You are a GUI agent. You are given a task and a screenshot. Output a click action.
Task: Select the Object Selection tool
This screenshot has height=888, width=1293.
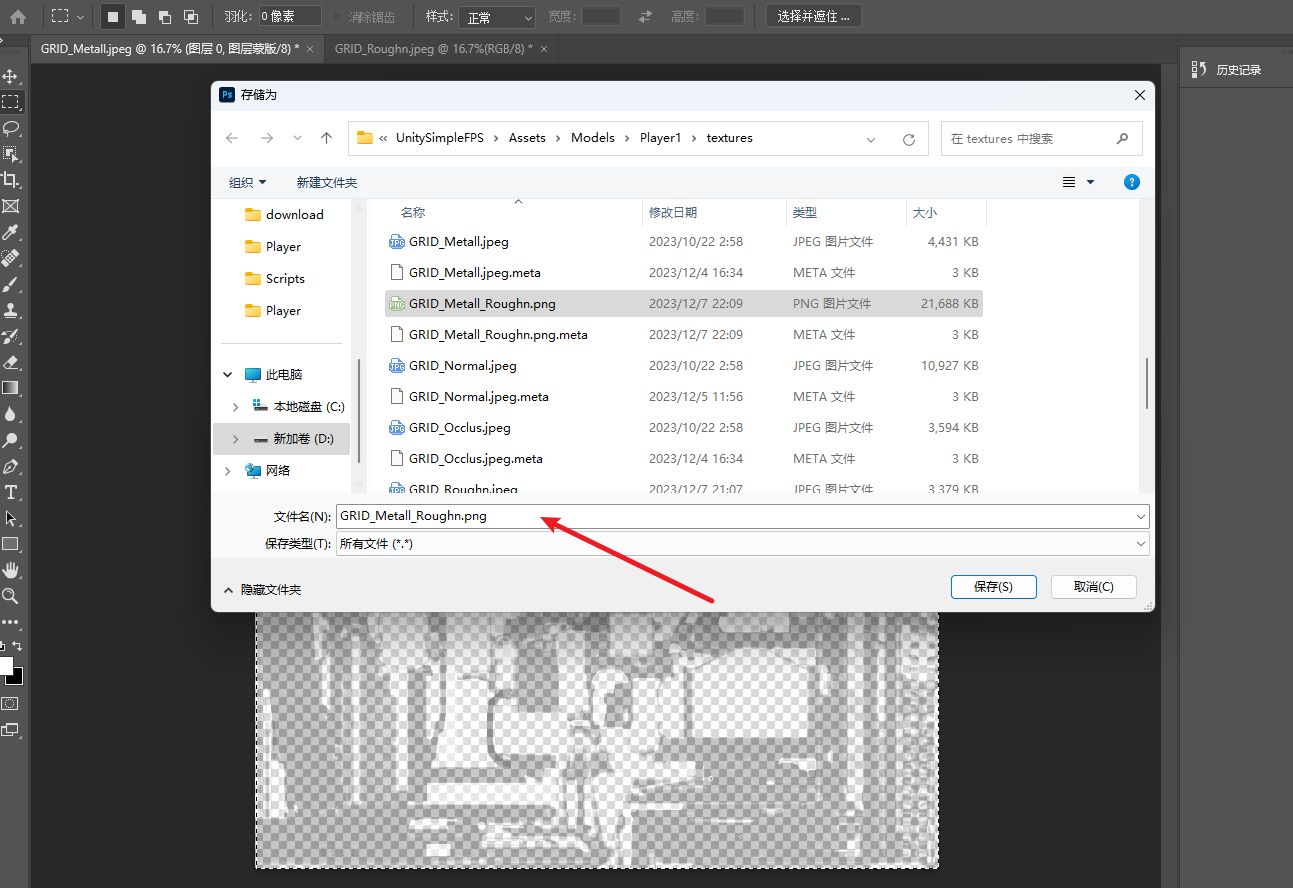point(11,154)
